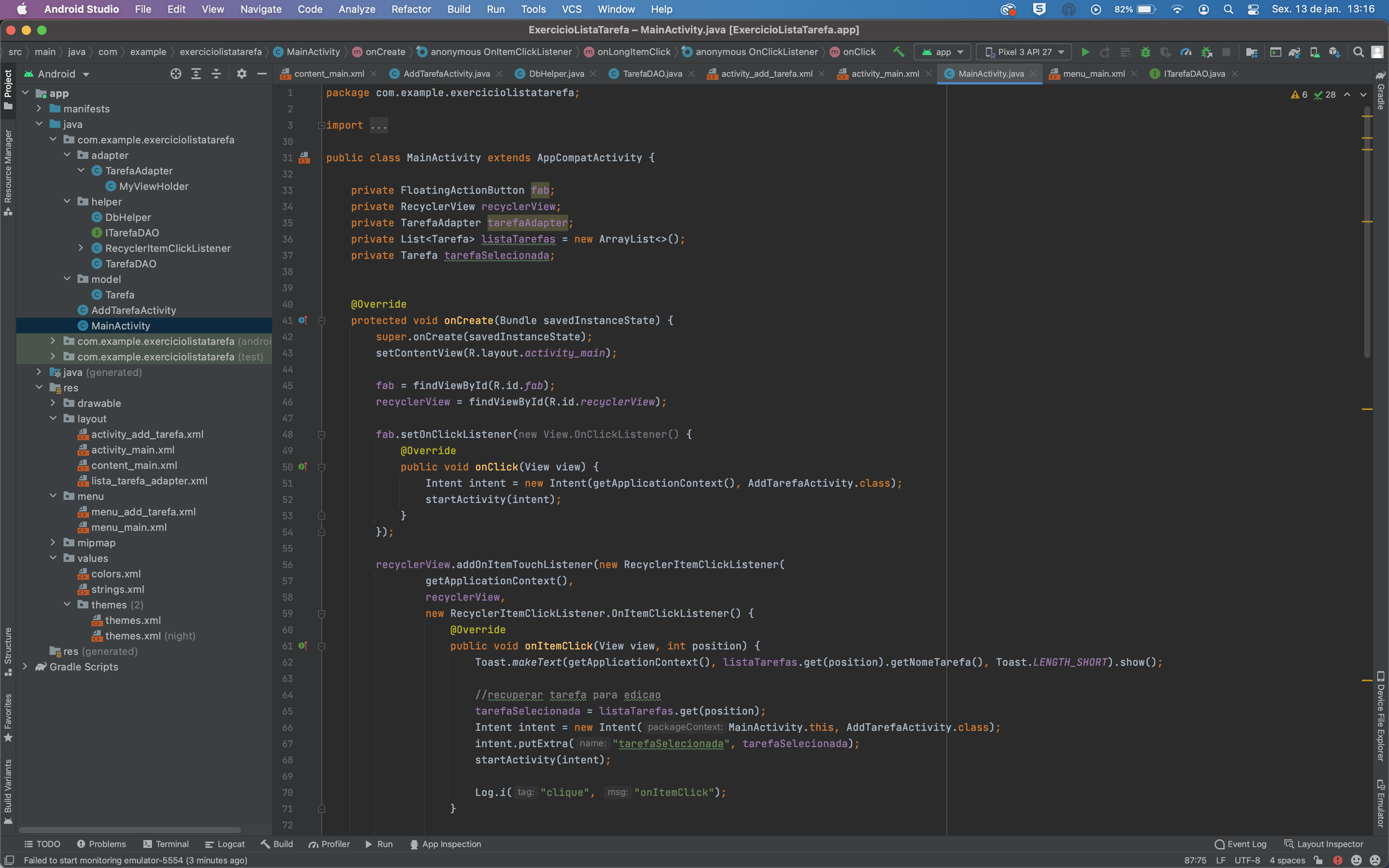Expand the manifests folder
1389x868 pixels.
39,108
